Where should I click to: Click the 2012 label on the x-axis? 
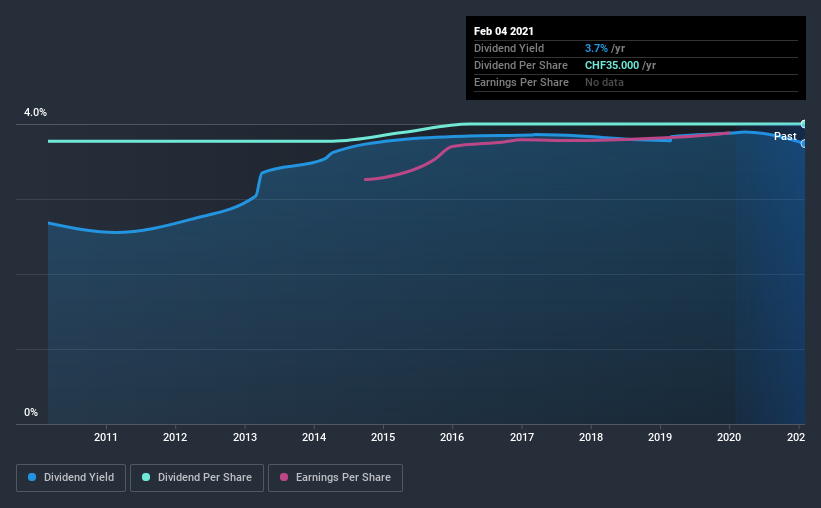point(175,437)
